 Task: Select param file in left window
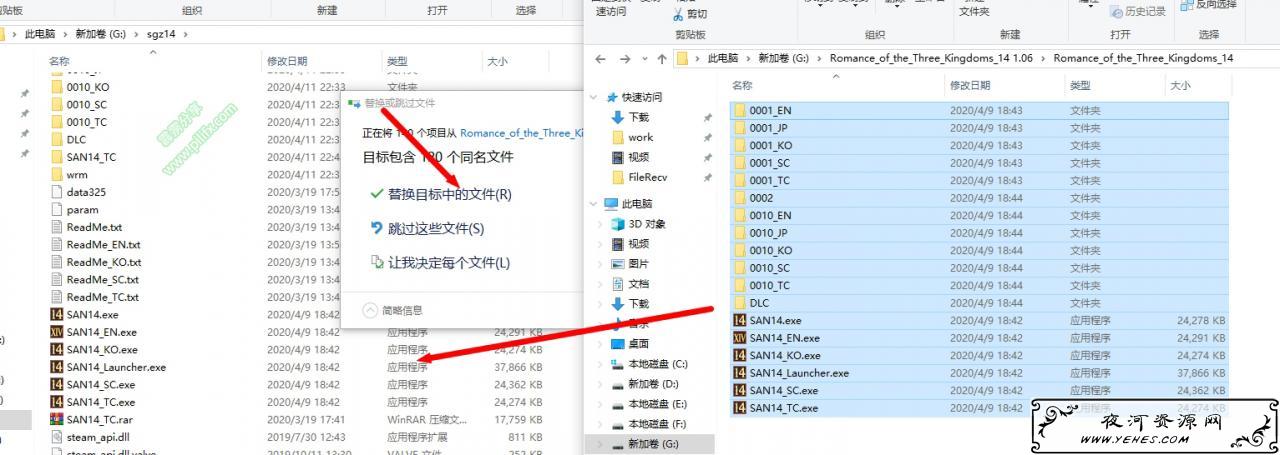82,209
